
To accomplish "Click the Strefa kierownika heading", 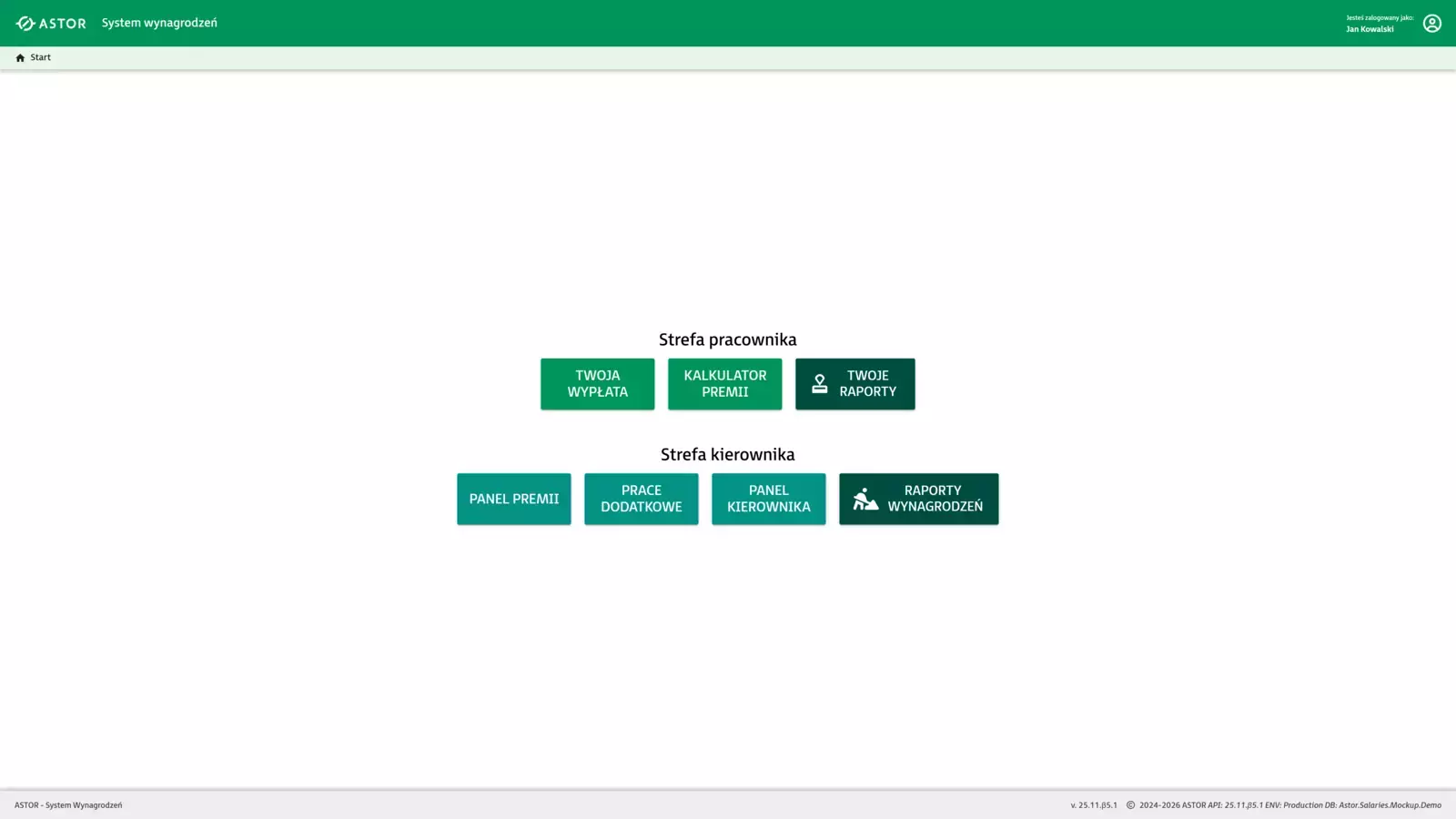I will tap(727, 454).
